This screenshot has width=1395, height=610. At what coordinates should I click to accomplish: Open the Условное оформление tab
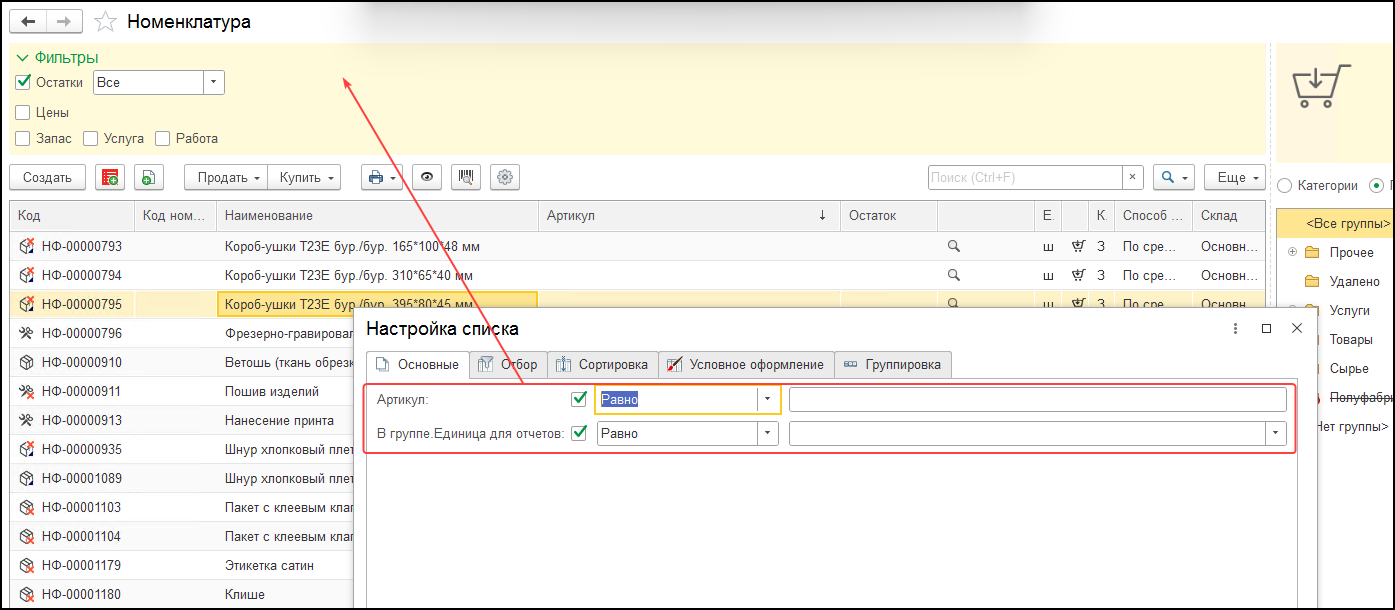click(x=745, y=364)
